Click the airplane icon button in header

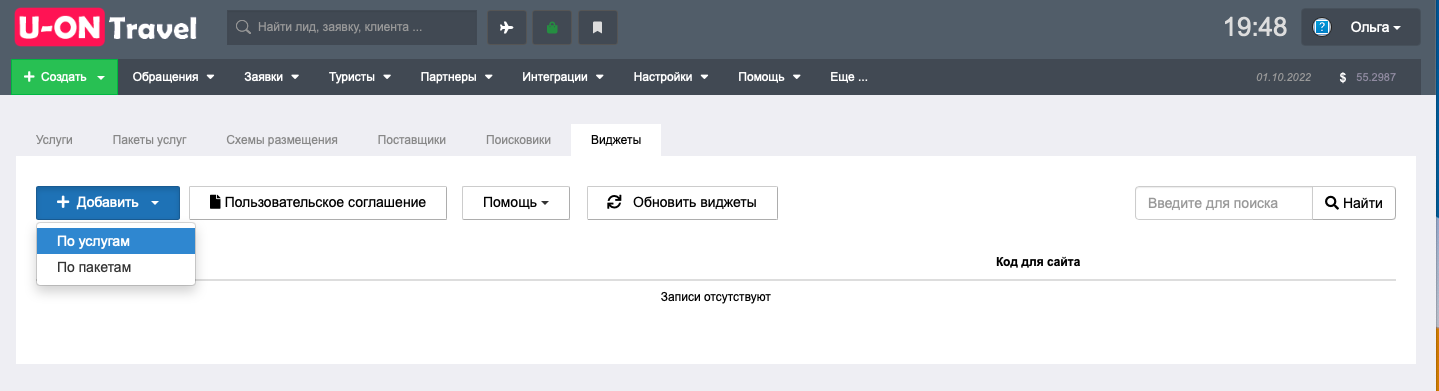coord(506,28)
